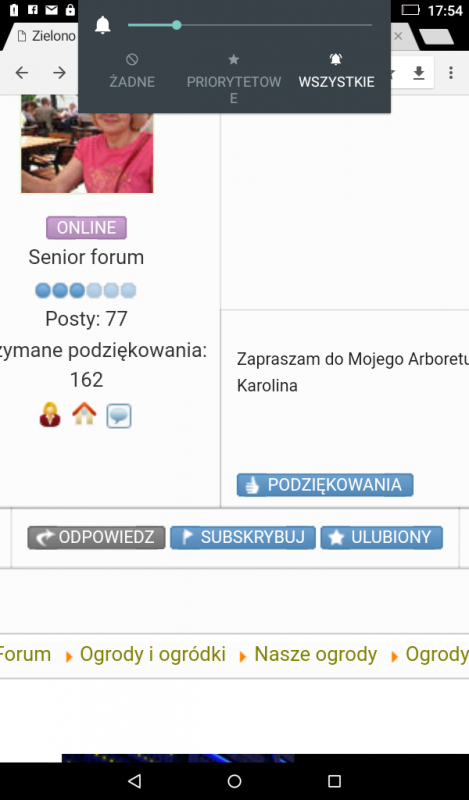Select ŻADNE notification mode

[132, 72]
